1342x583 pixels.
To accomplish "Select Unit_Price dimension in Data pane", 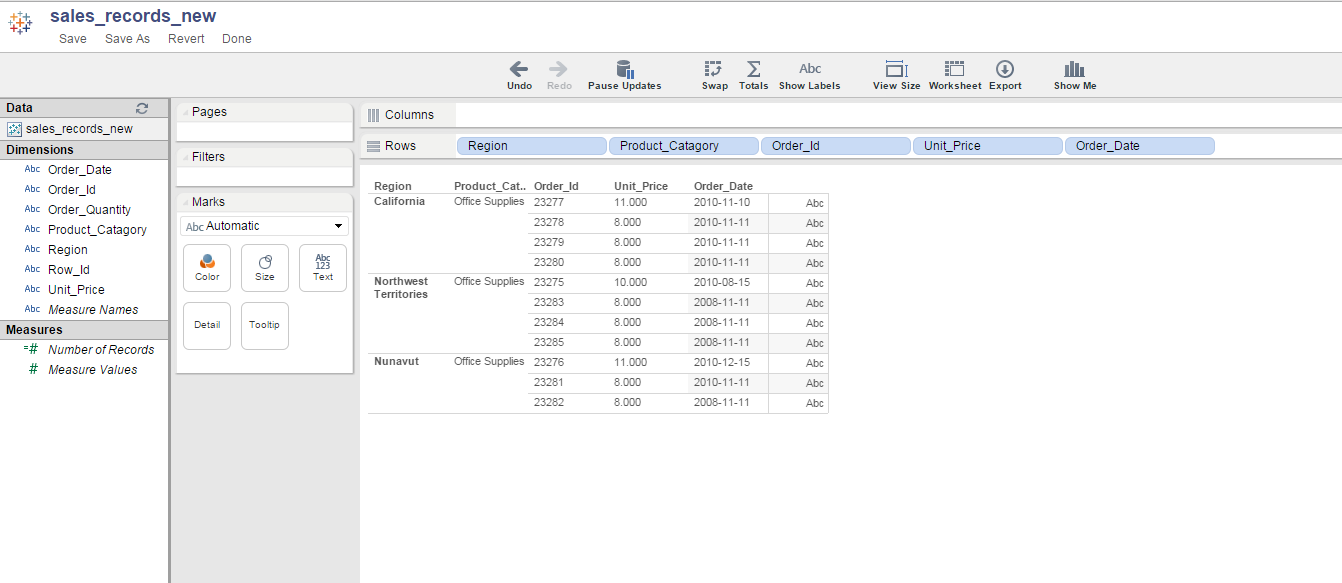I will tap(76, 290).
